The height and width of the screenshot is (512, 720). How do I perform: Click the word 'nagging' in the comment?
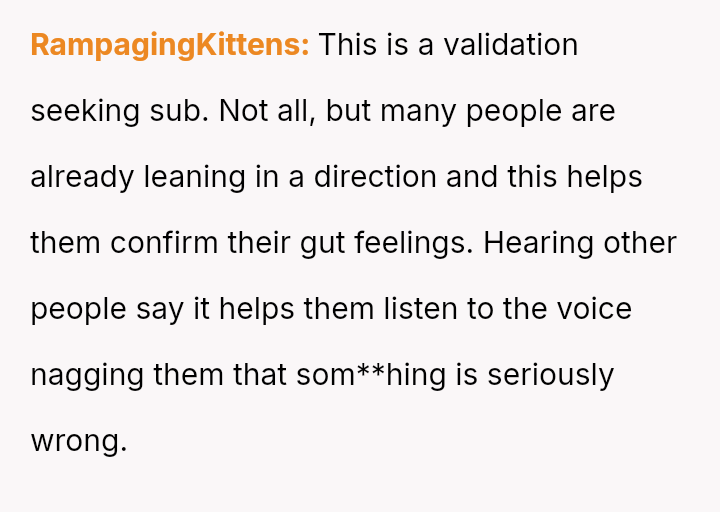[87, 376]
